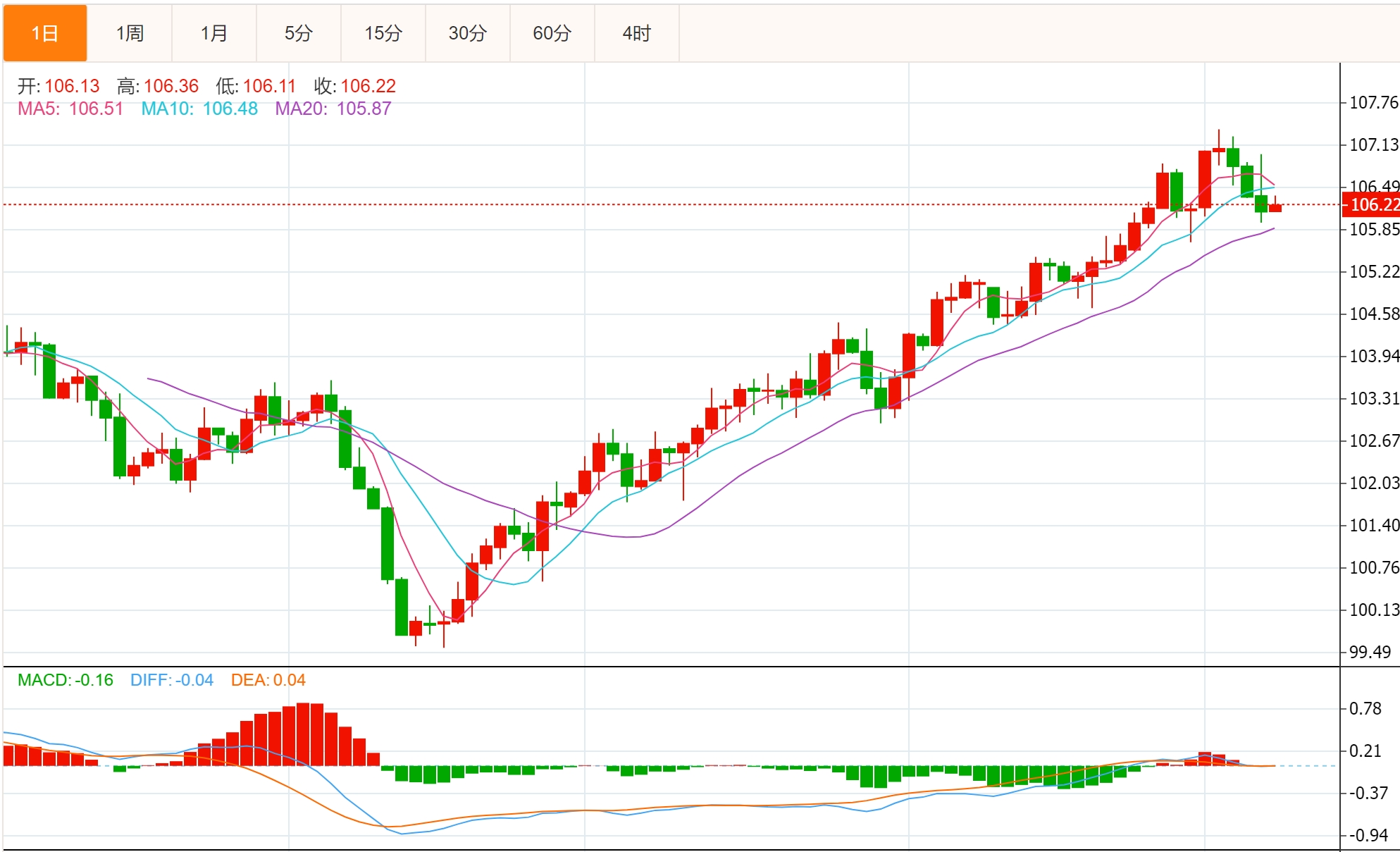The width and height of the screenshot is (1400, 852).
Task: Click the 0.78 MACD axis label
Action: click(x=1365, y=708)
